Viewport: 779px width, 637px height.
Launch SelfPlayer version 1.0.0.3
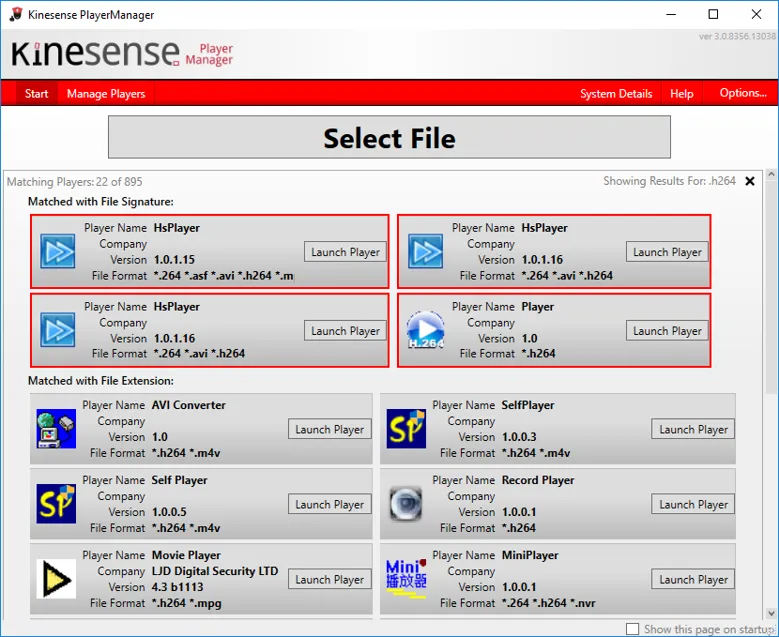point(693,429)
